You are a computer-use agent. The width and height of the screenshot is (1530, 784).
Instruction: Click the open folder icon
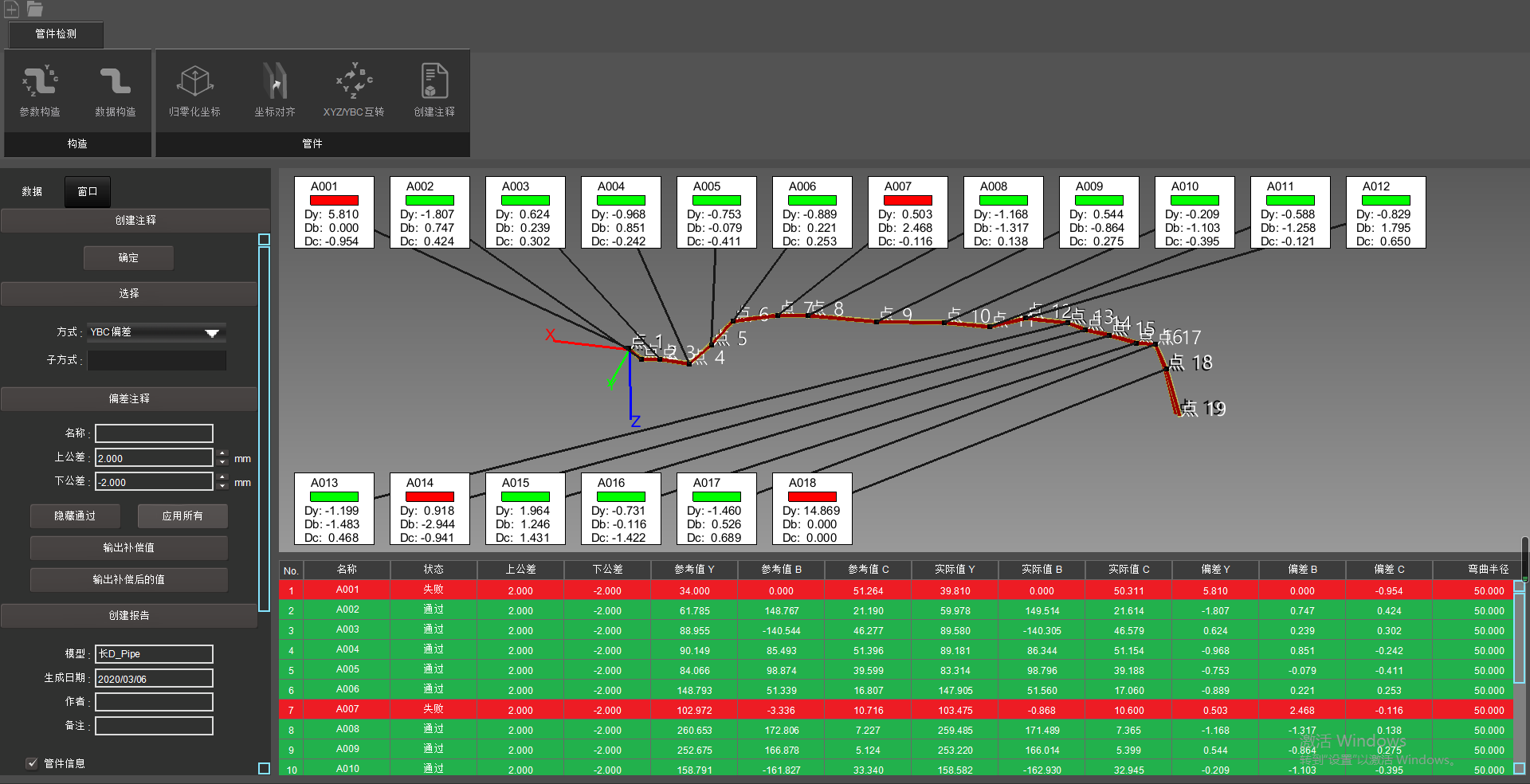pyautogui.click(x=34, y=9)
